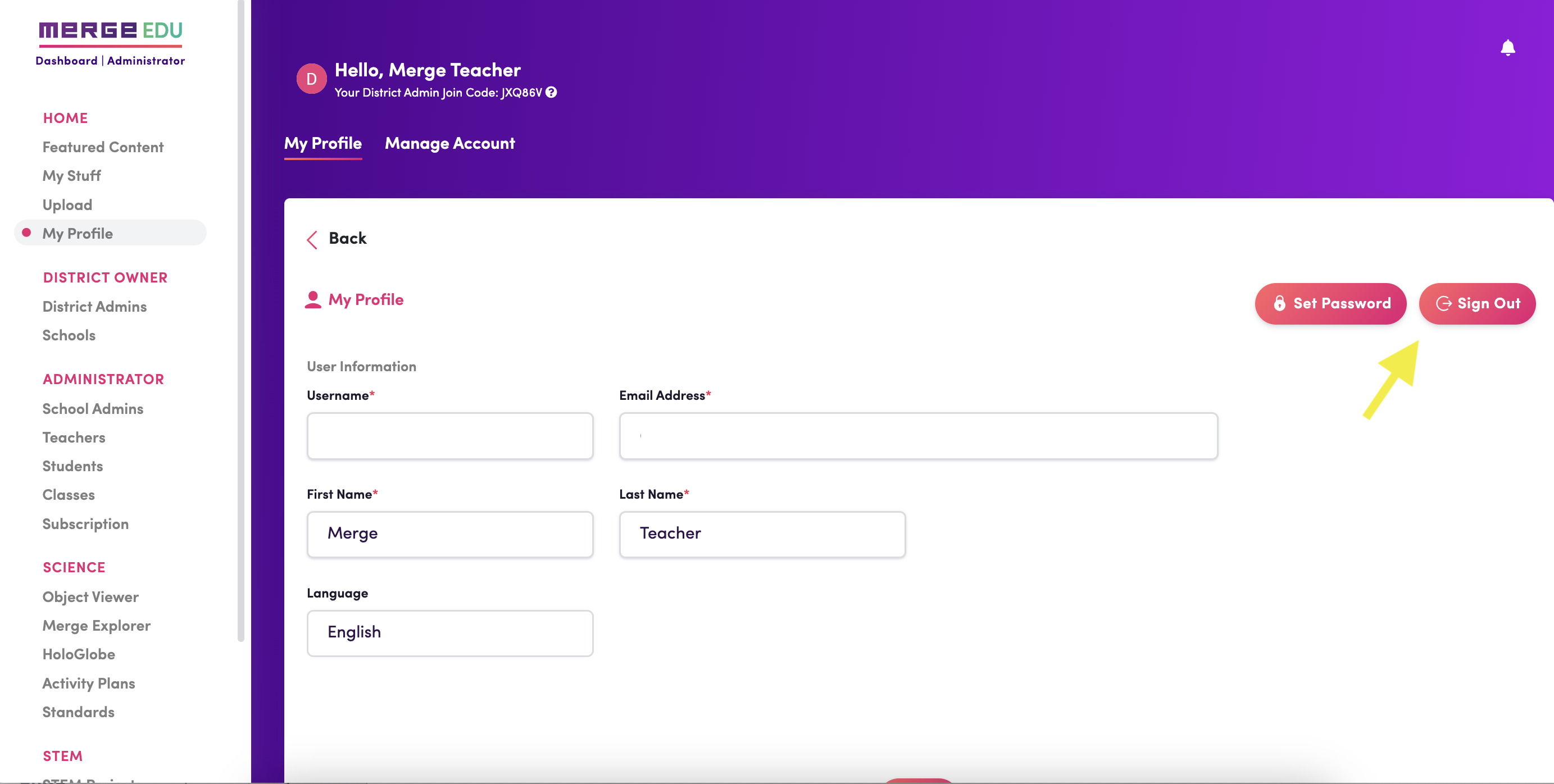Viewport: 1554px width, 784px height.
Task: Open District Admins in the sidebar
Action: 95,307
